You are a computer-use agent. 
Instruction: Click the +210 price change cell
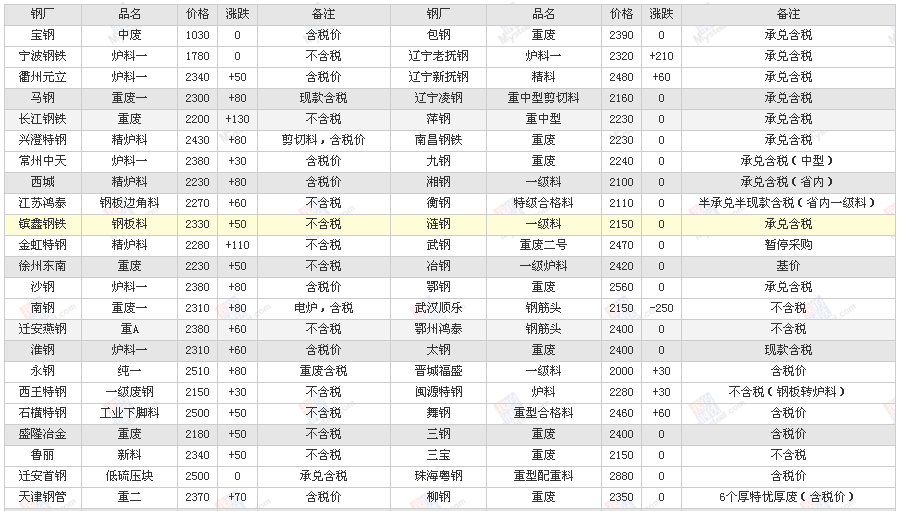(x=661, y=56)
